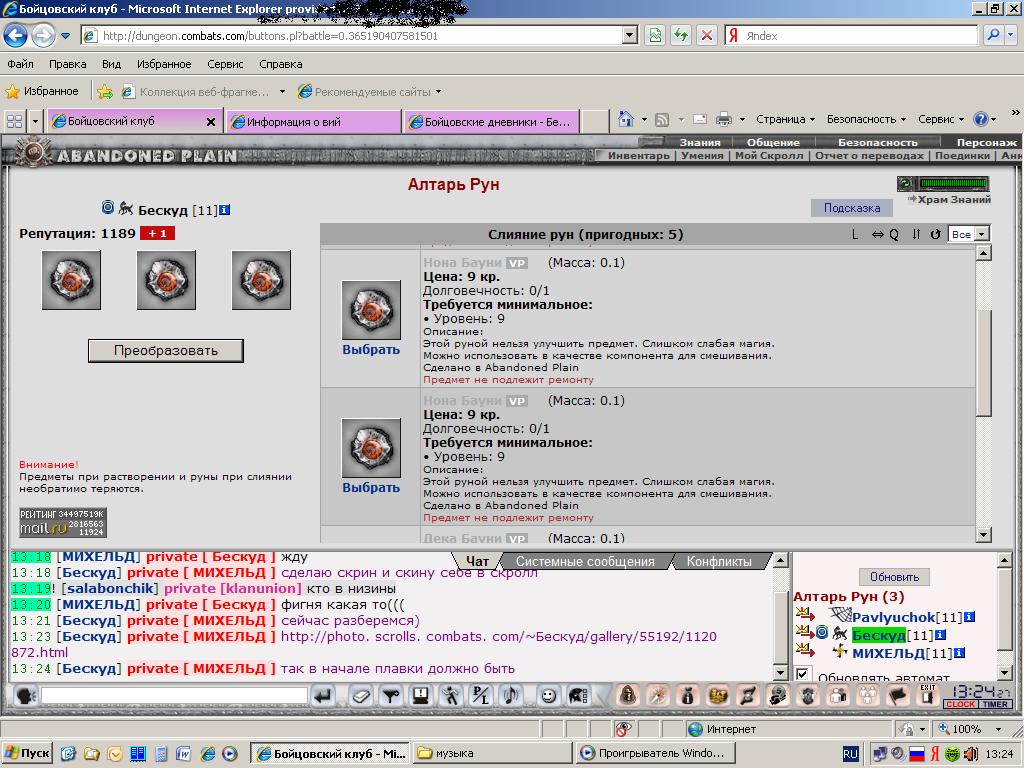Click the chat message input field
The width and height of the screenshot is (1024, 768).
[x=174, y=696]
